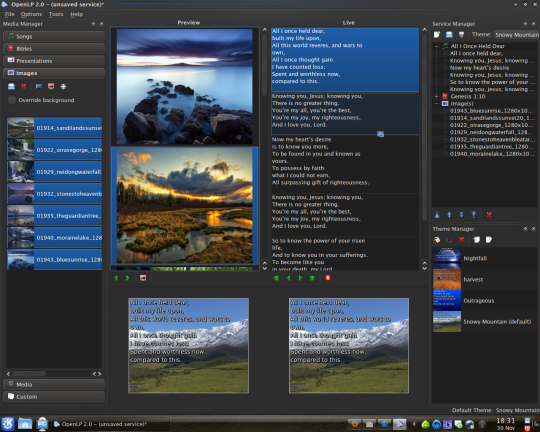The width and height of the screenshot is (540, 432).
Task: Load images icon in Media Manager toolbar
Action: pos(11,86)
